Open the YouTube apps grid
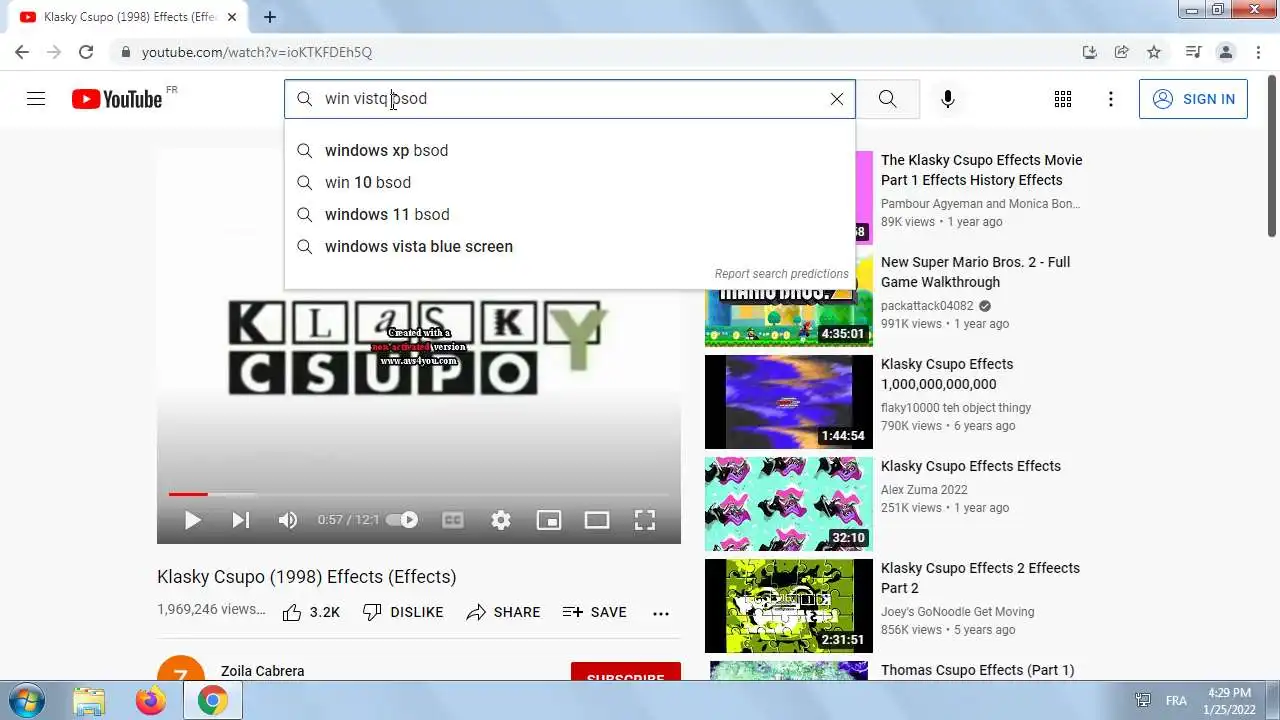Screen dimensions: 1280x720 [x=1063, y=99]
